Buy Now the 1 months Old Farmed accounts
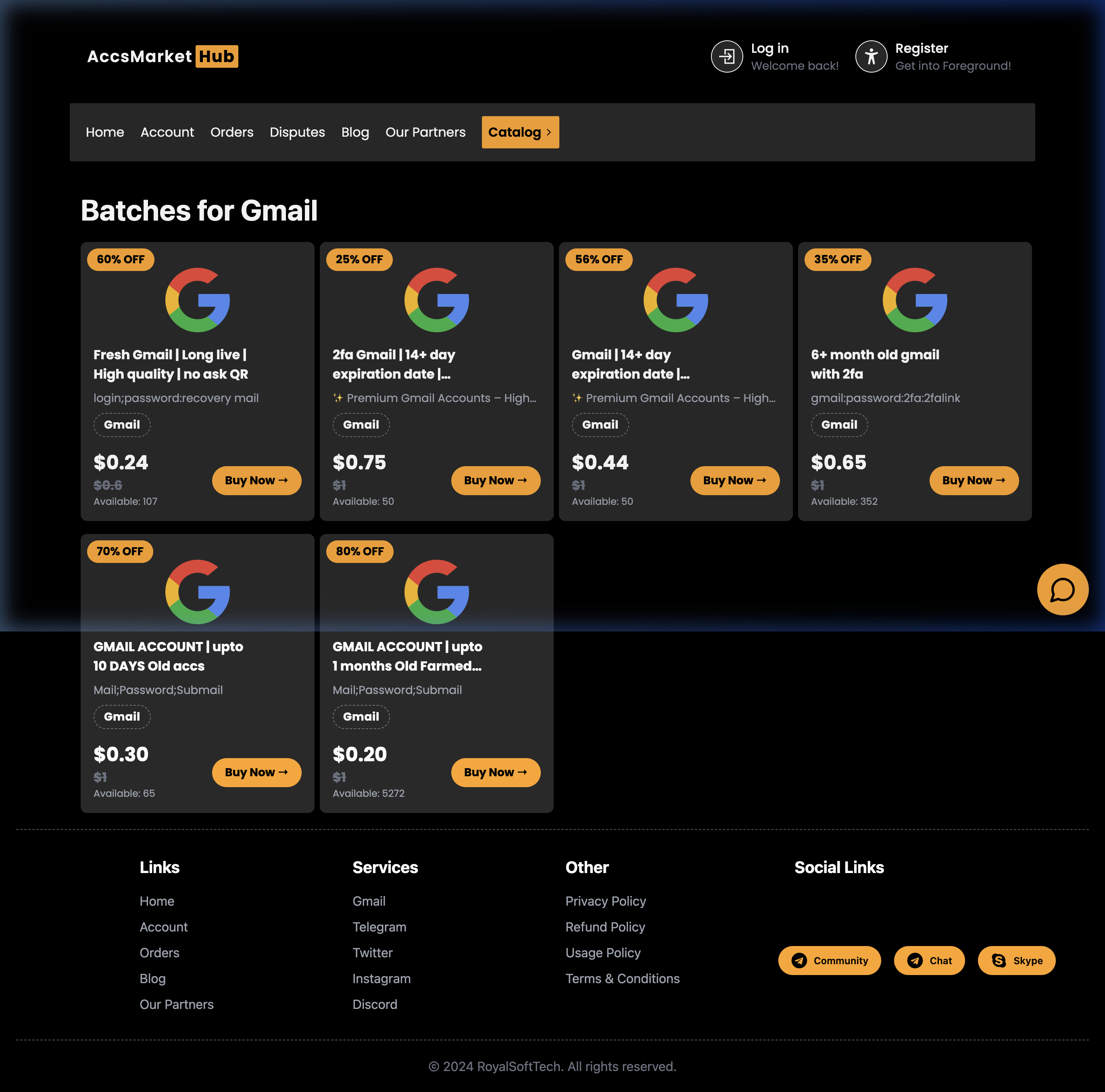Viewport: 1105px width, 1092px height. 495,772
